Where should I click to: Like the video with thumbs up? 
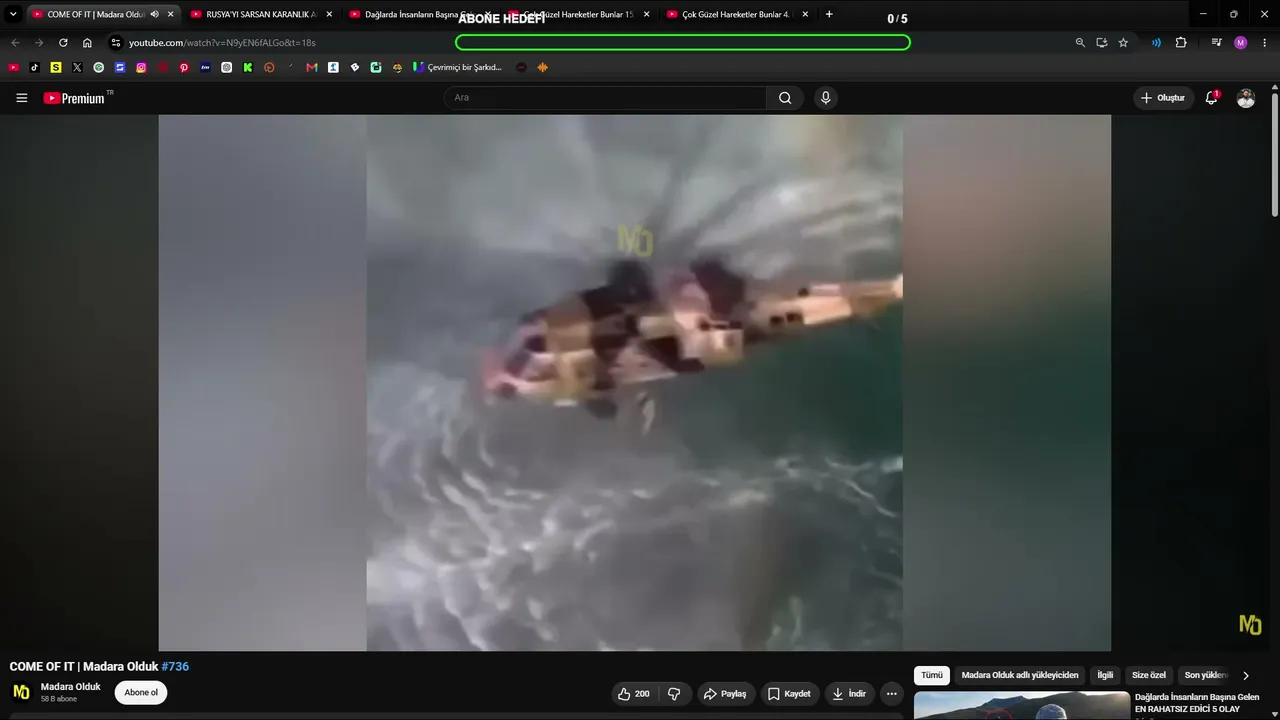click(x=634, y=694)
